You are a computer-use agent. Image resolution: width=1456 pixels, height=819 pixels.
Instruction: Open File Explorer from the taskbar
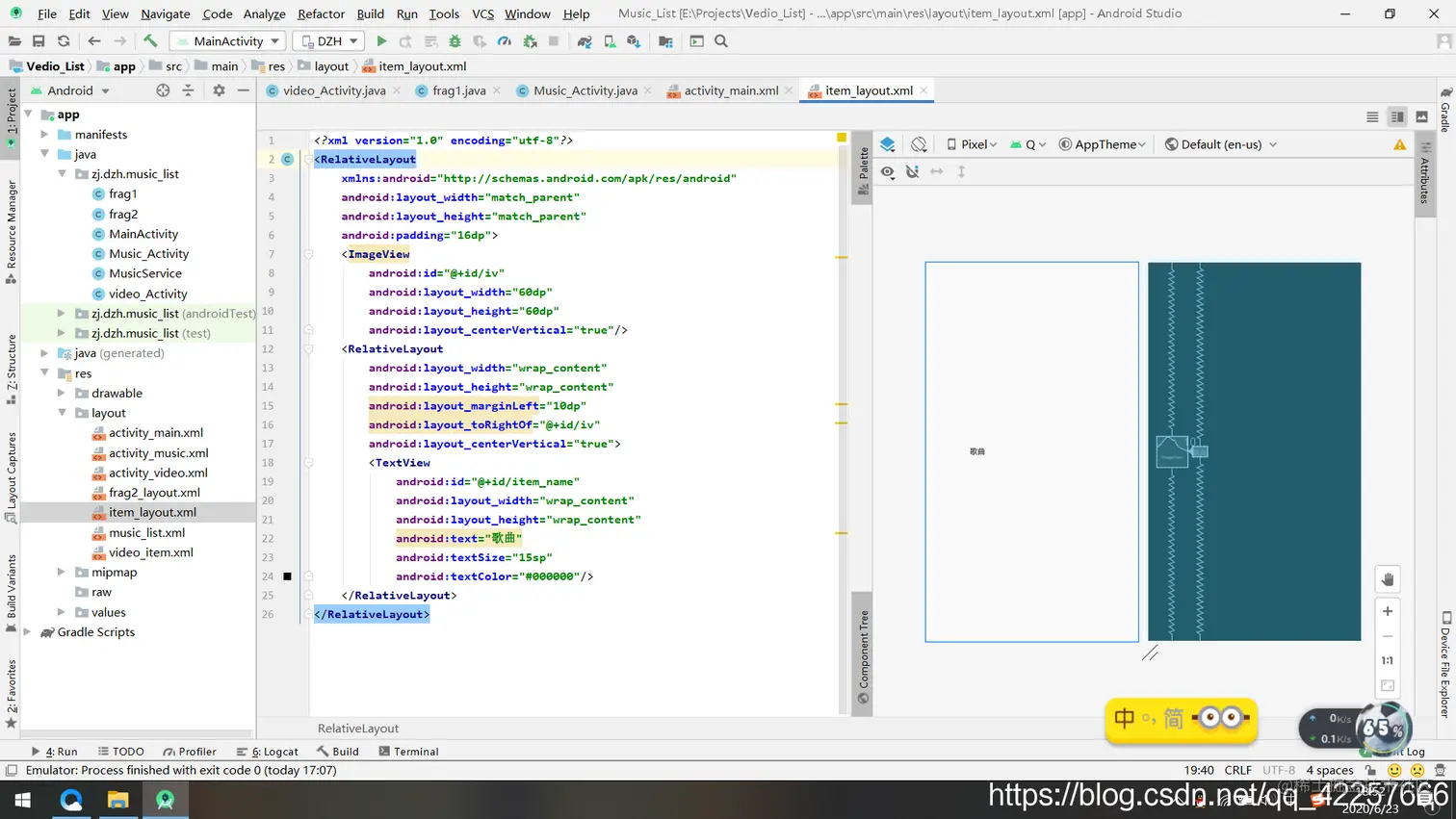pos(117,800)
